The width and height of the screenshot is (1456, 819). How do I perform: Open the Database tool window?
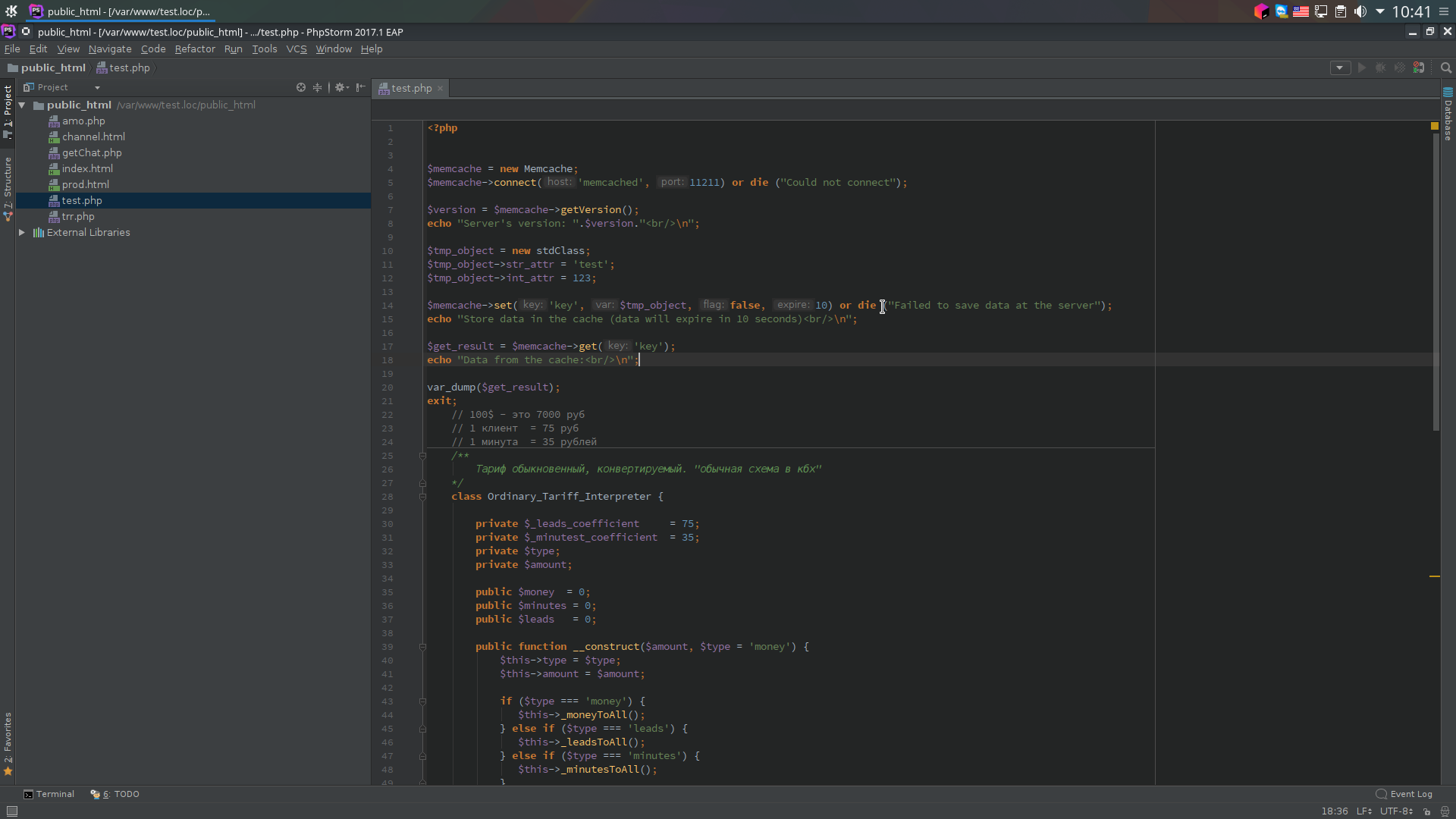[1448, 115]
